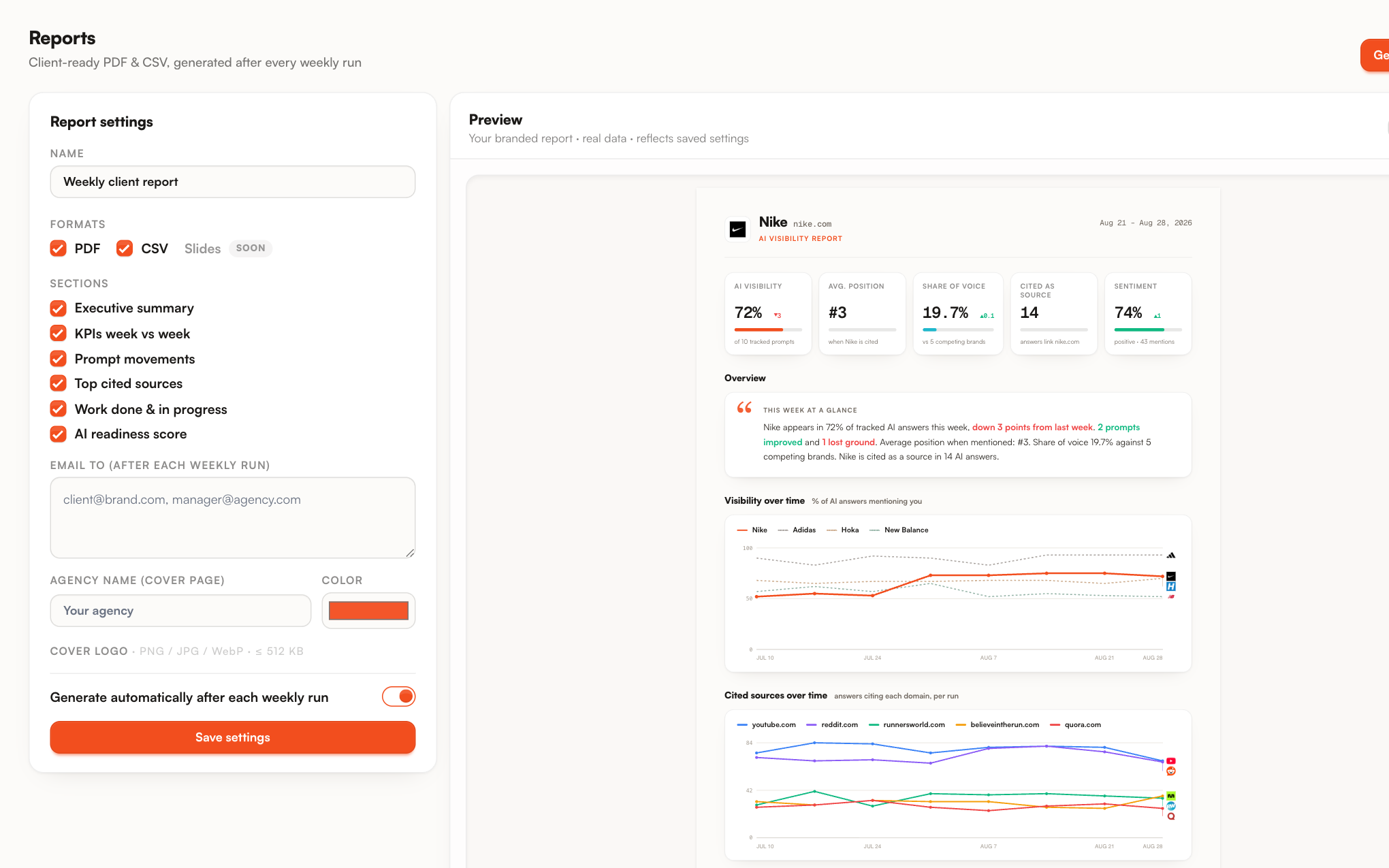1389x868 pixels.
Task: Click the believeintherun.com legend entry
Action: click(997, 724)
